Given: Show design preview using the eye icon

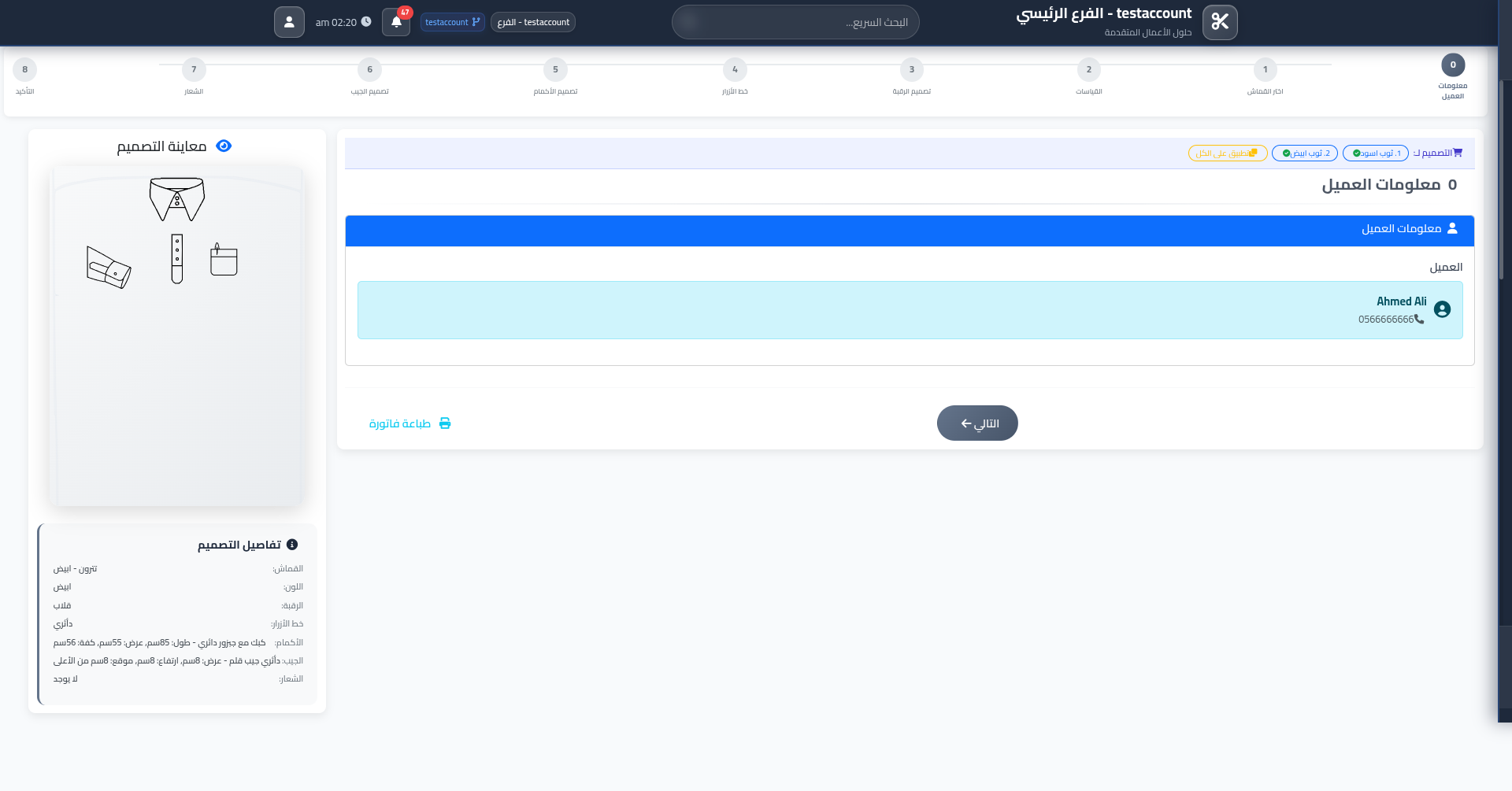Looking at the screenshot, I should [223, 146].
